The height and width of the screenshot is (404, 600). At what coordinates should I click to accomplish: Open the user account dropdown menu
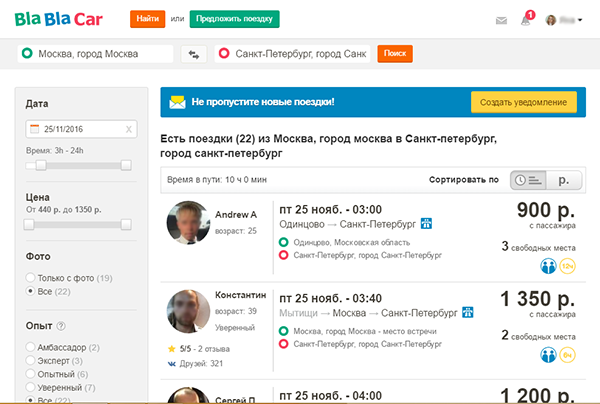[565, 19]
